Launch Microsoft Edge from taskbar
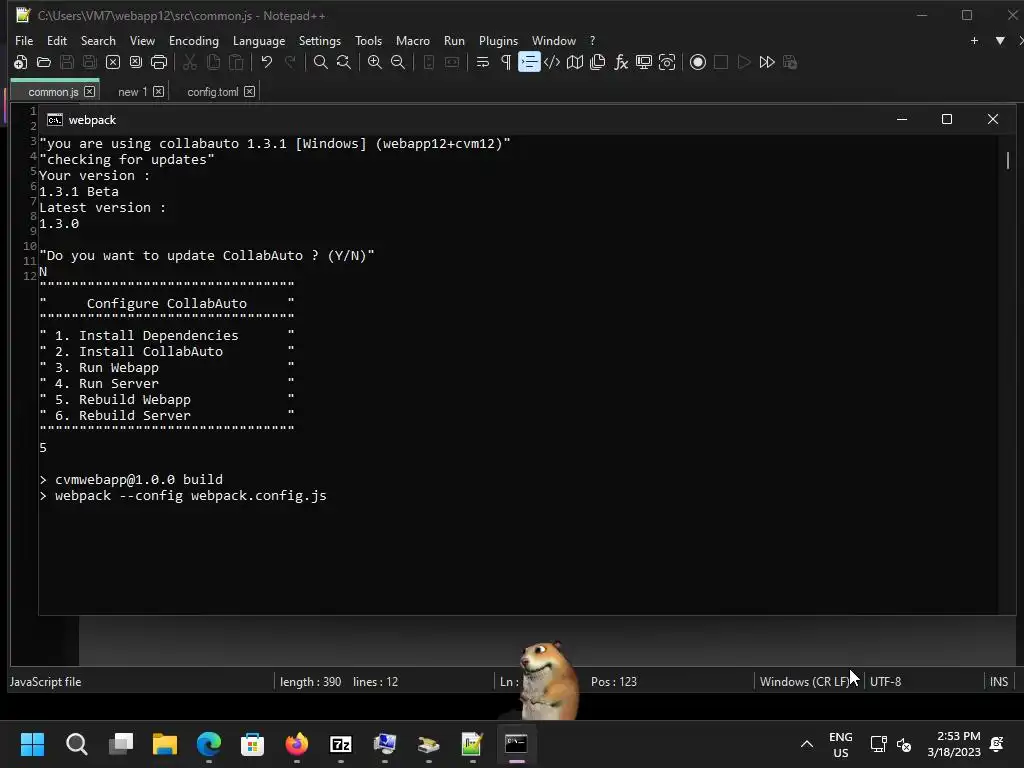Screen dimensions: 1024x768 point(209,744)
